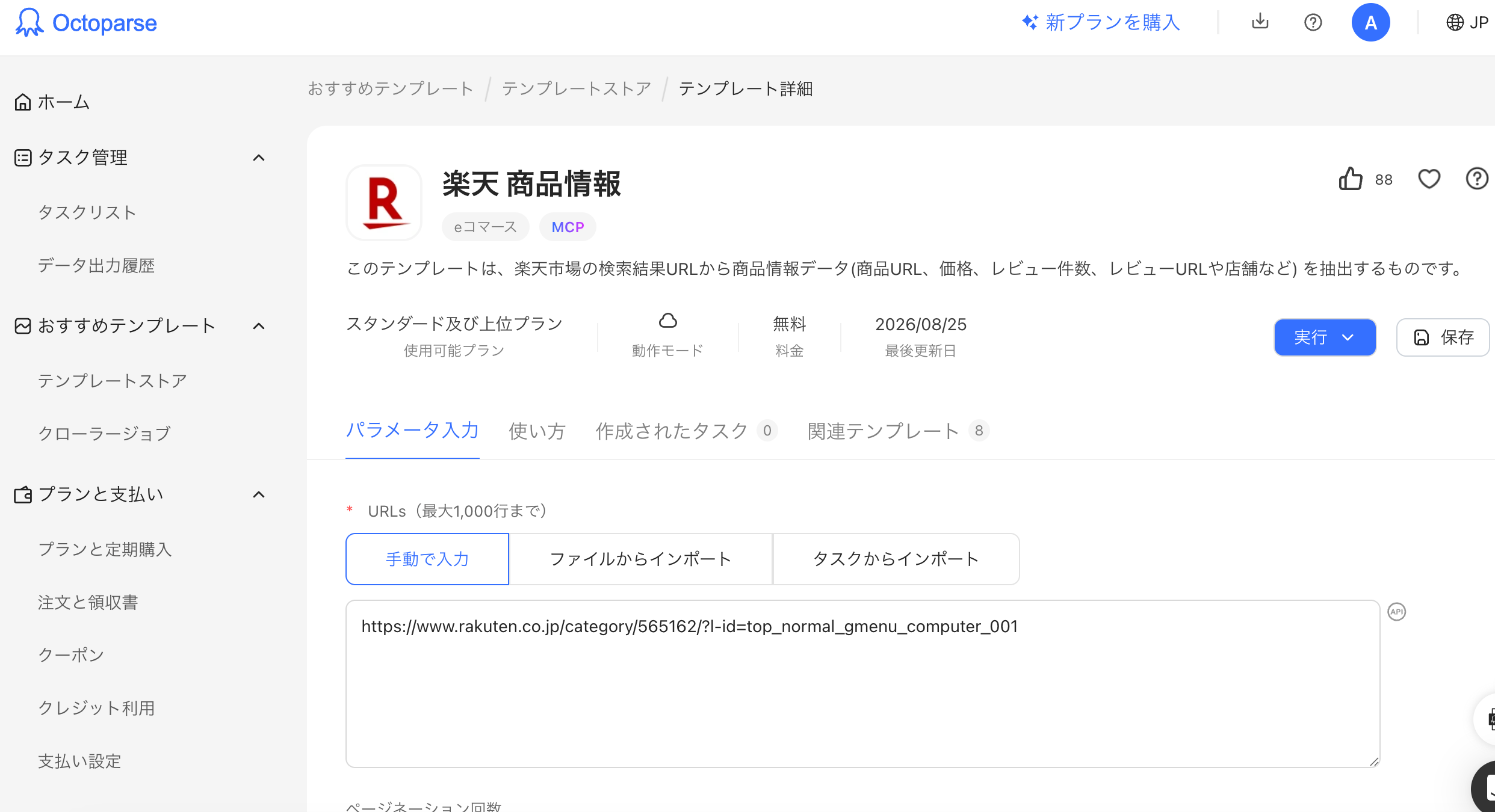Open the 実行 dropdown button

click(x=1325, y=337)
